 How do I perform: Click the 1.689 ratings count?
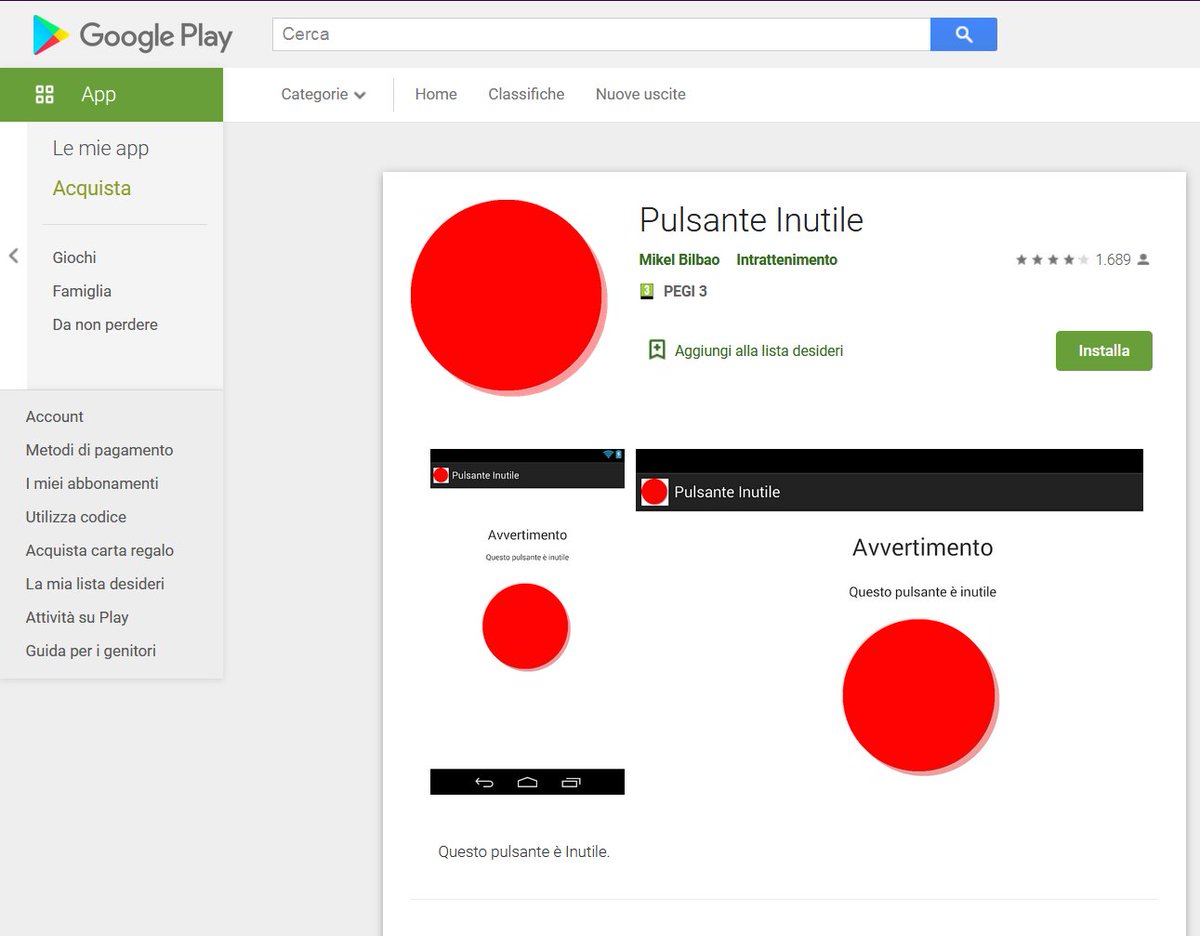click(1113, 260)
